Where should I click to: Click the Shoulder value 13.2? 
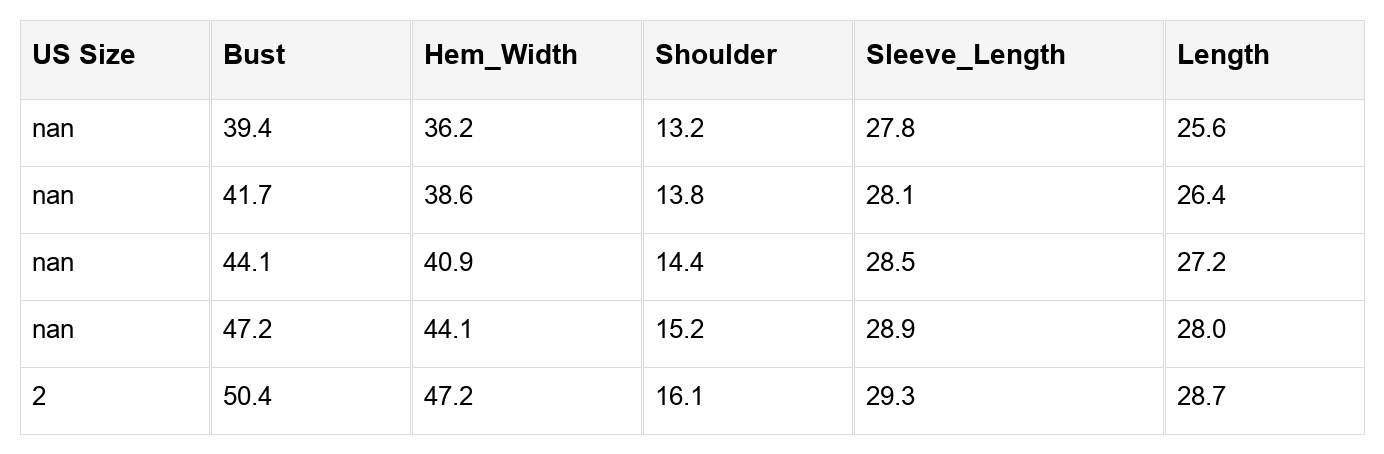tap(680, 129)
